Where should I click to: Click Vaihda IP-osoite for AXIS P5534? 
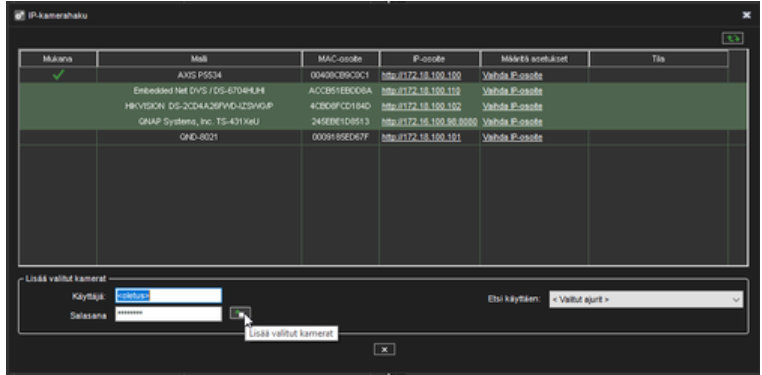pos(512,75)
